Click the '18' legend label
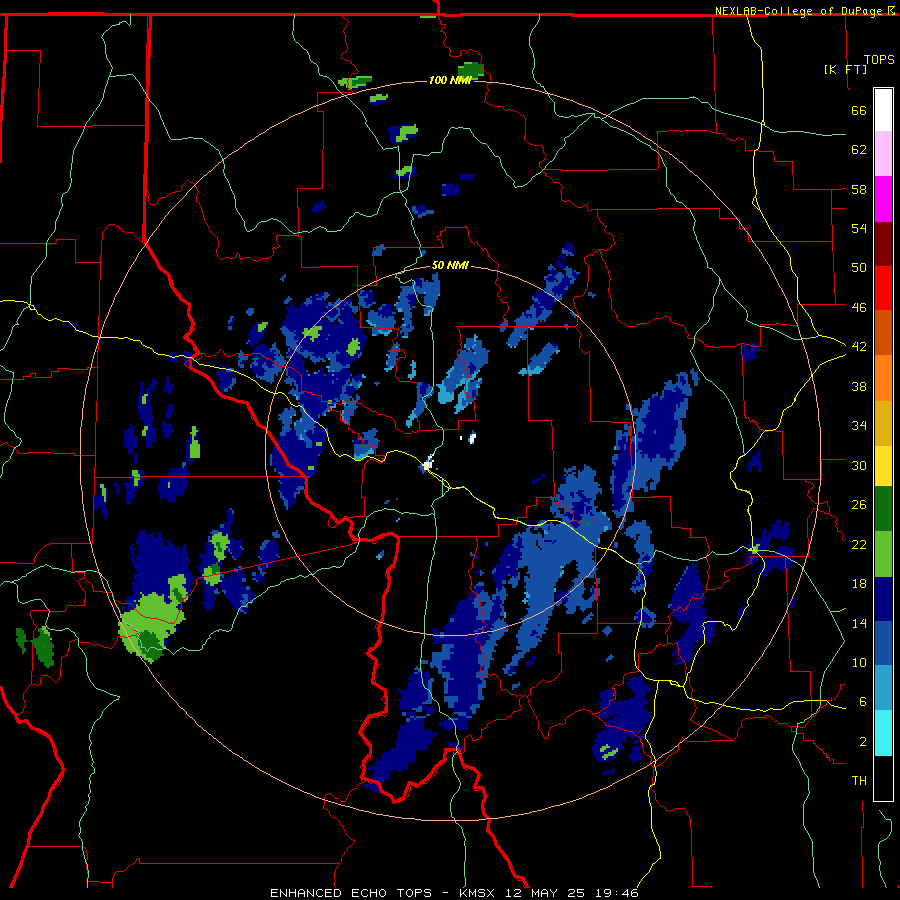 pos(859,584)
